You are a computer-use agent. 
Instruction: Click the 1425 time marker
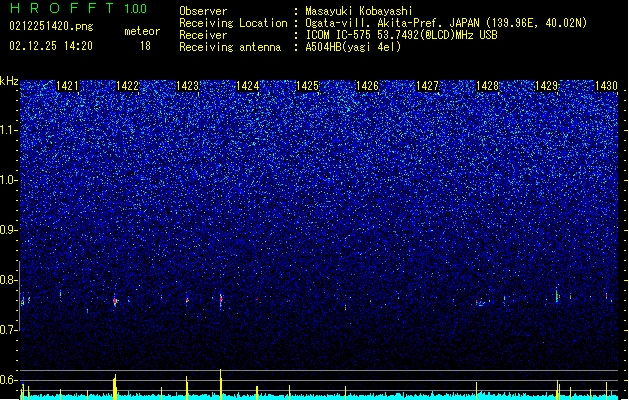point(307,86)
